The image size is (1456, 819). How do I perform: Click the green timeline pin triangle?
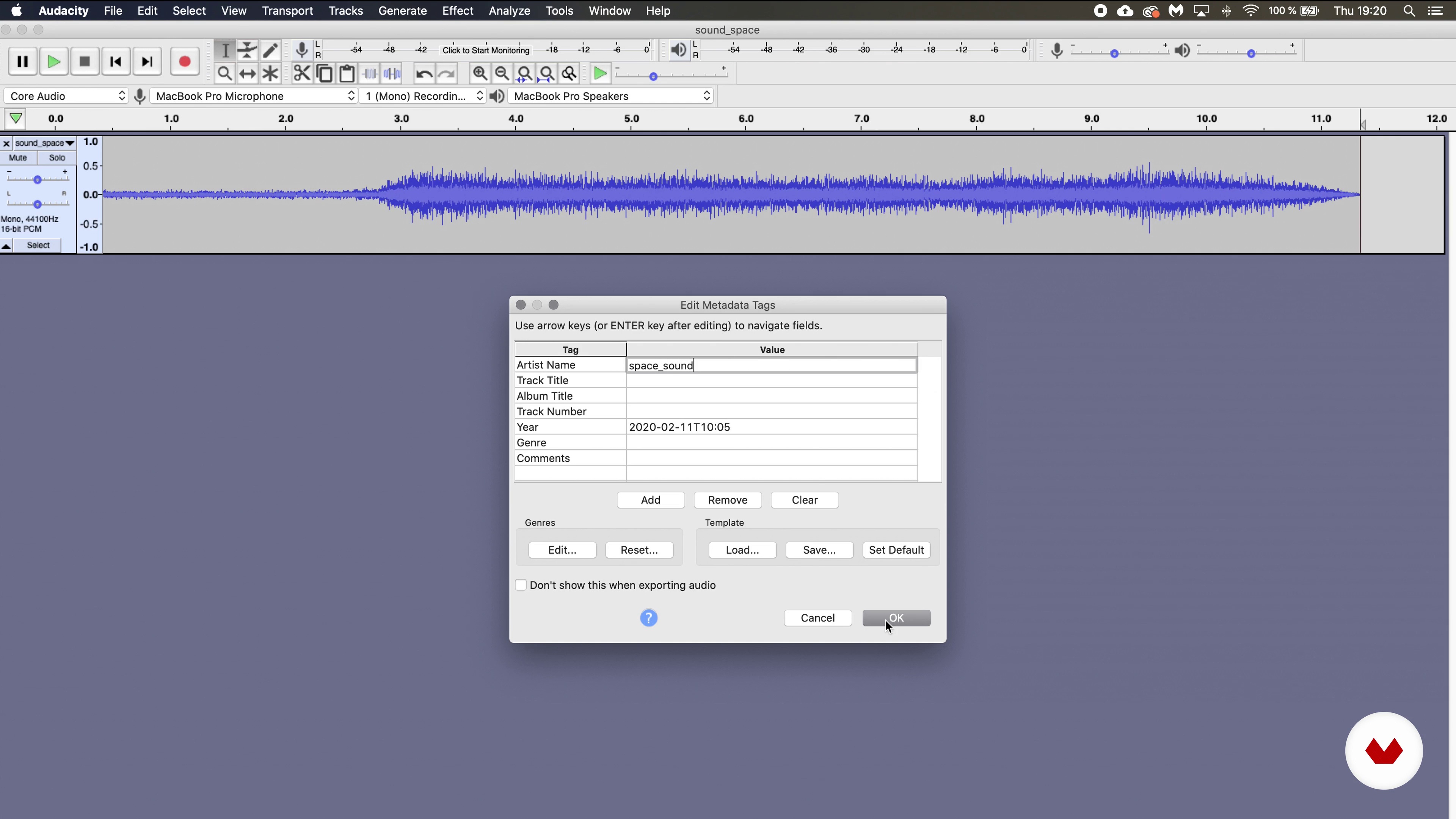coord(16,119)
